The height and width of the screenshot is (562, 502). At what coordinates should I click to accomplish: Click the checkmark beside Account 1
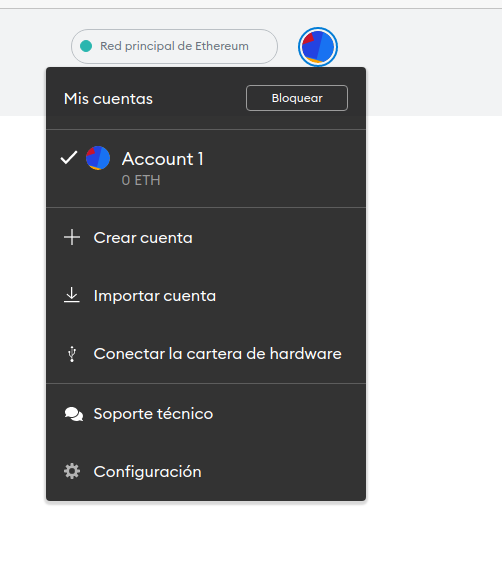tap(69, 158)
